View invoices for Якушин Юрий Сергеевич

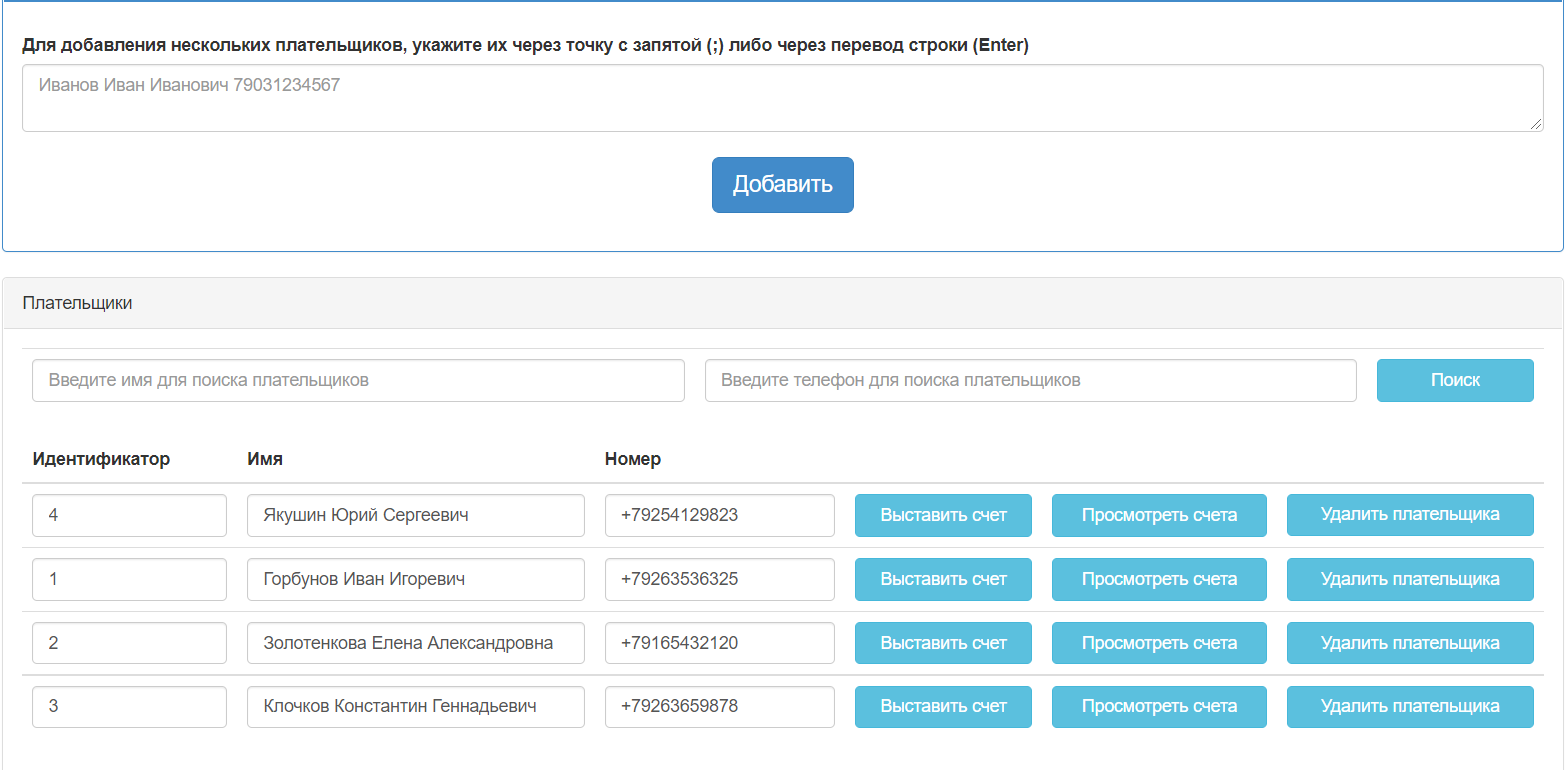pos(1159,516)
